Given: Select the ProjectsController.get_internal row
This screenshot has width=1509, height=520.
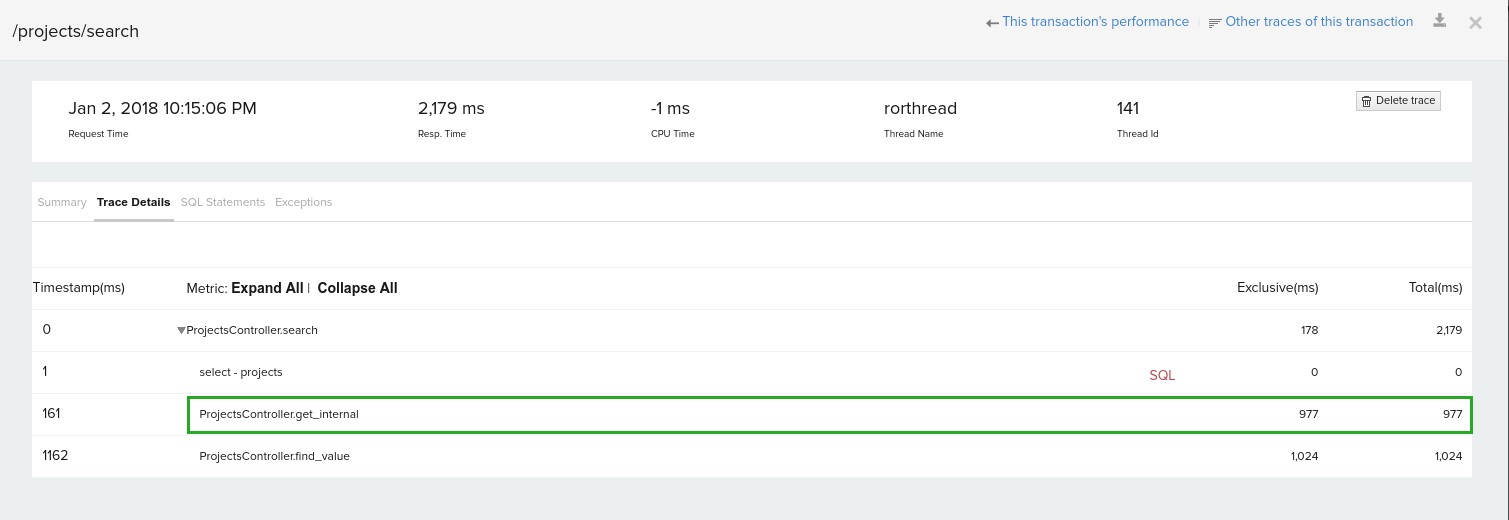Looking at the screenshot, I should click(x=279, y=414).
